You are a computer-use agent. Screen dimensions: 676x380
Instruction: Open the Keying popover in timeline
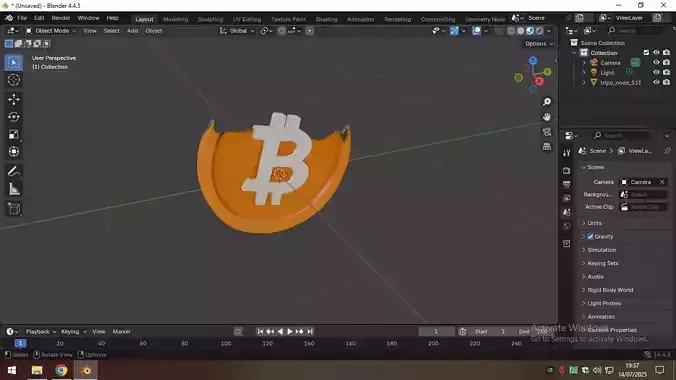[x=74, y=332]
